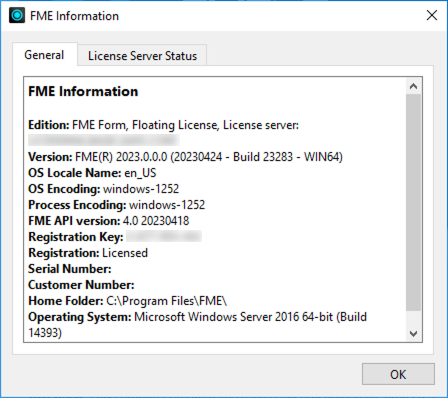Click the OS Locale Name en_US line
This screenshot has width=448, height=398.
(92, 173)
